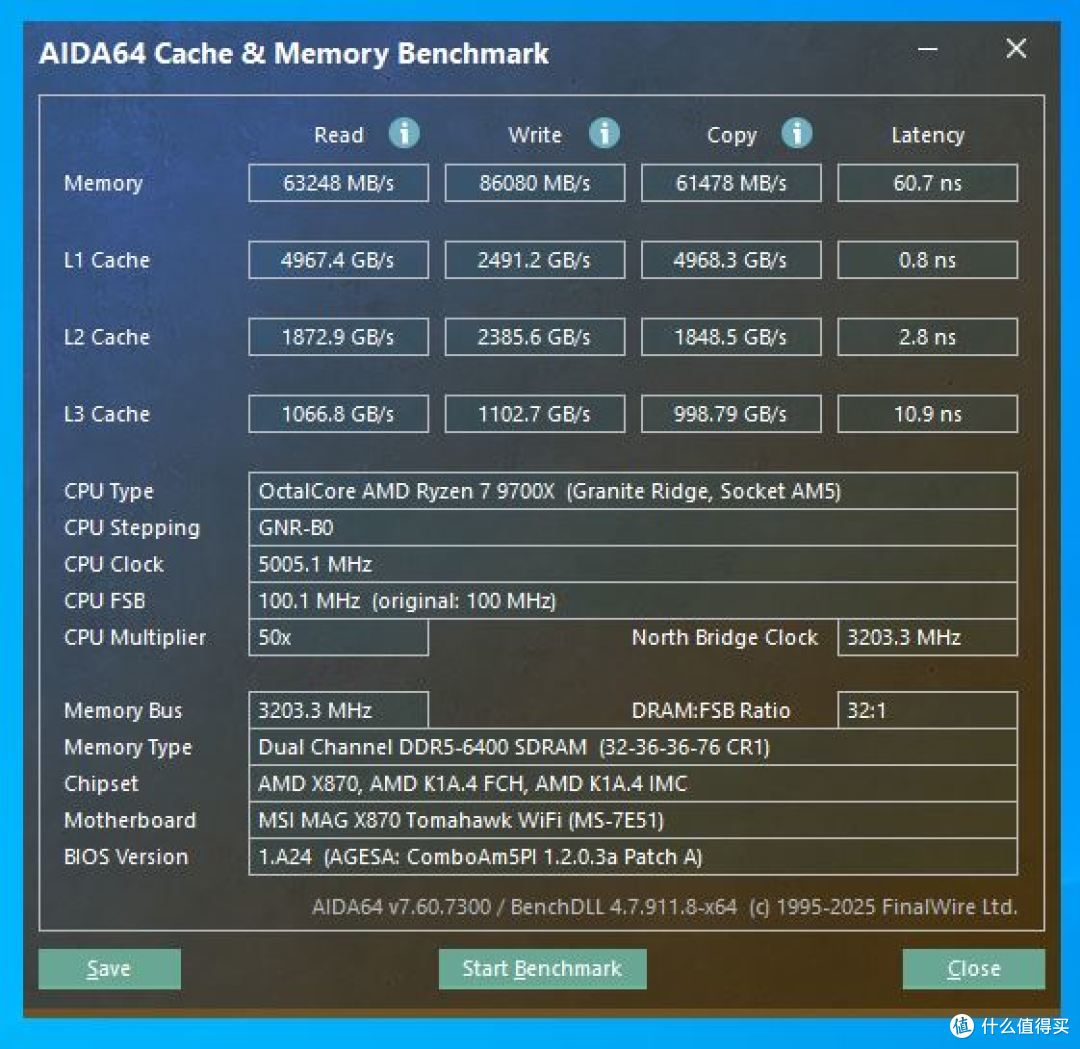This screenshot has width=1080, height=1049.
Task: Select the Memory write value 86080 MB/s
Action: pyautogui.click(x=534, y=183)
